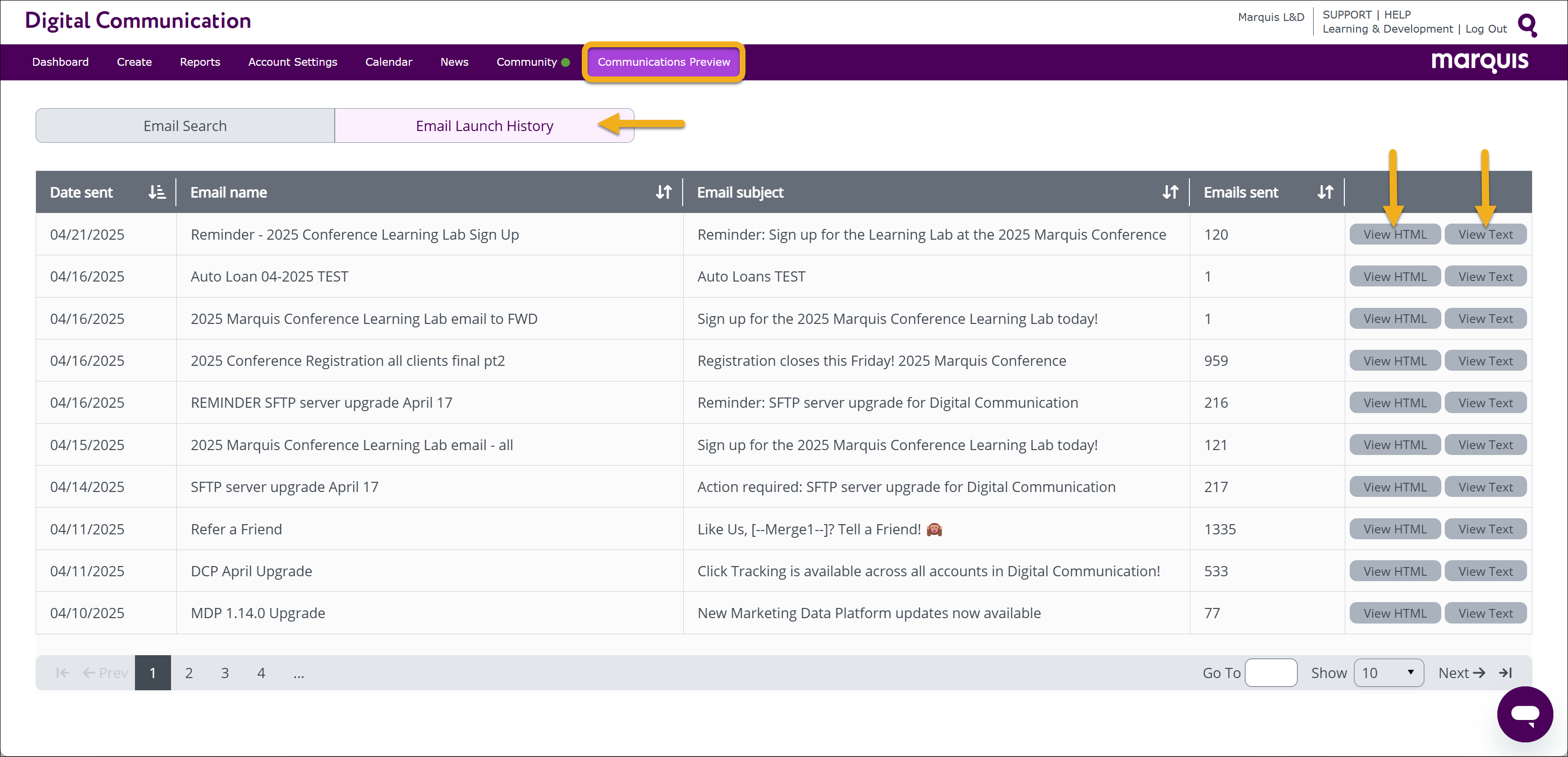Click the Log Out link
Viewport: 1568px width, 757px height.
coord(1486,29)
